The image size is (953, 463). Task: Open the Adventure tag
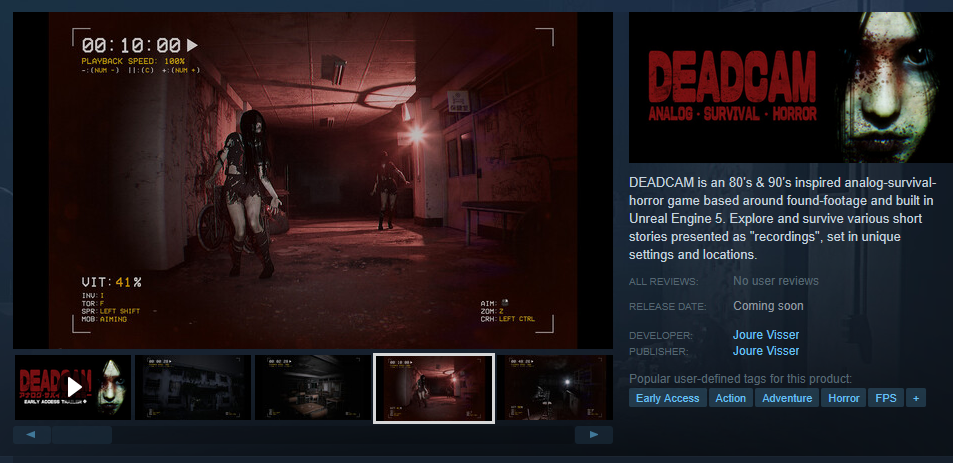(787, 398)
